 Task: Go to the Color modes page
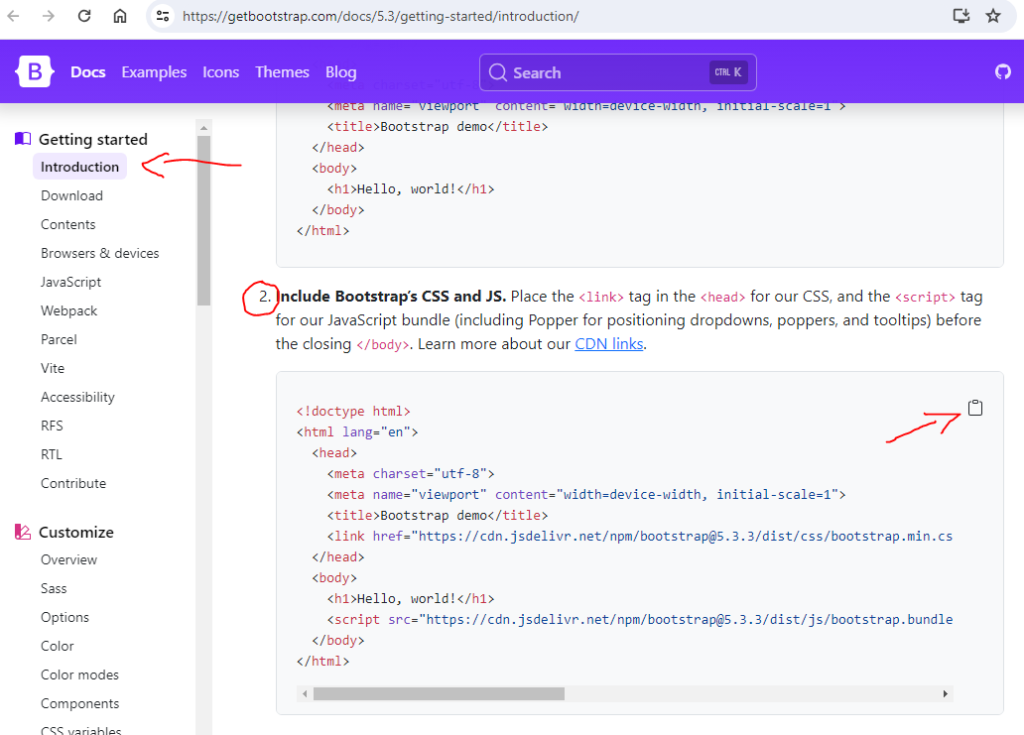tap(80, 675)
